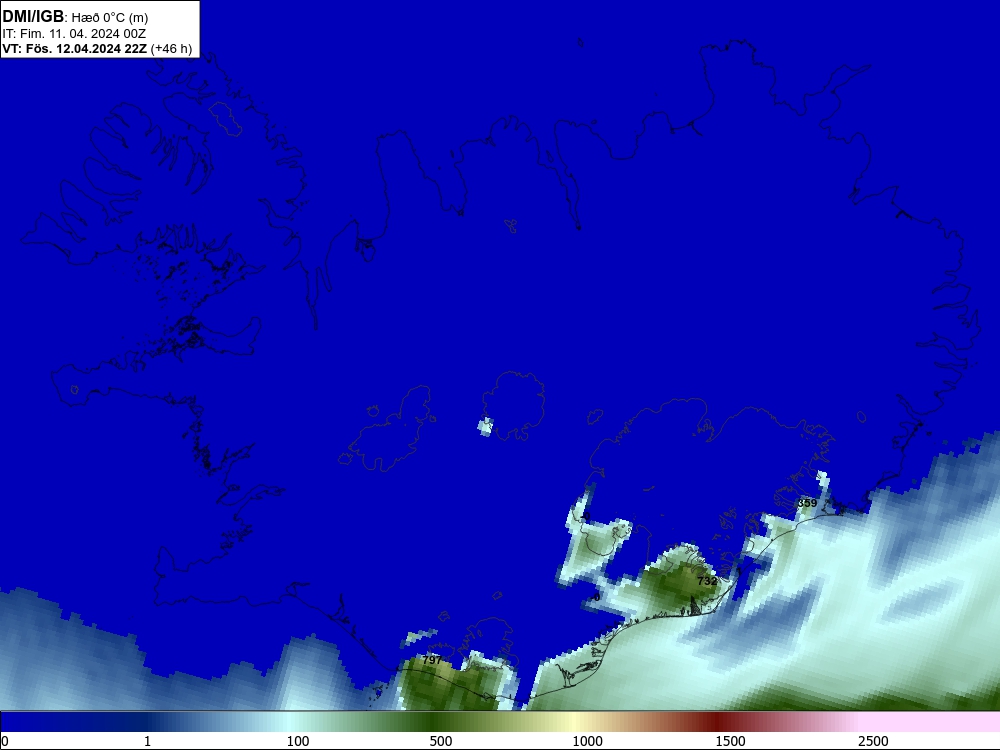Select the VT: Fös. 12.04.2024 22Z line
The width and height of the screenshot is (1000, 750).
(75, 49)
